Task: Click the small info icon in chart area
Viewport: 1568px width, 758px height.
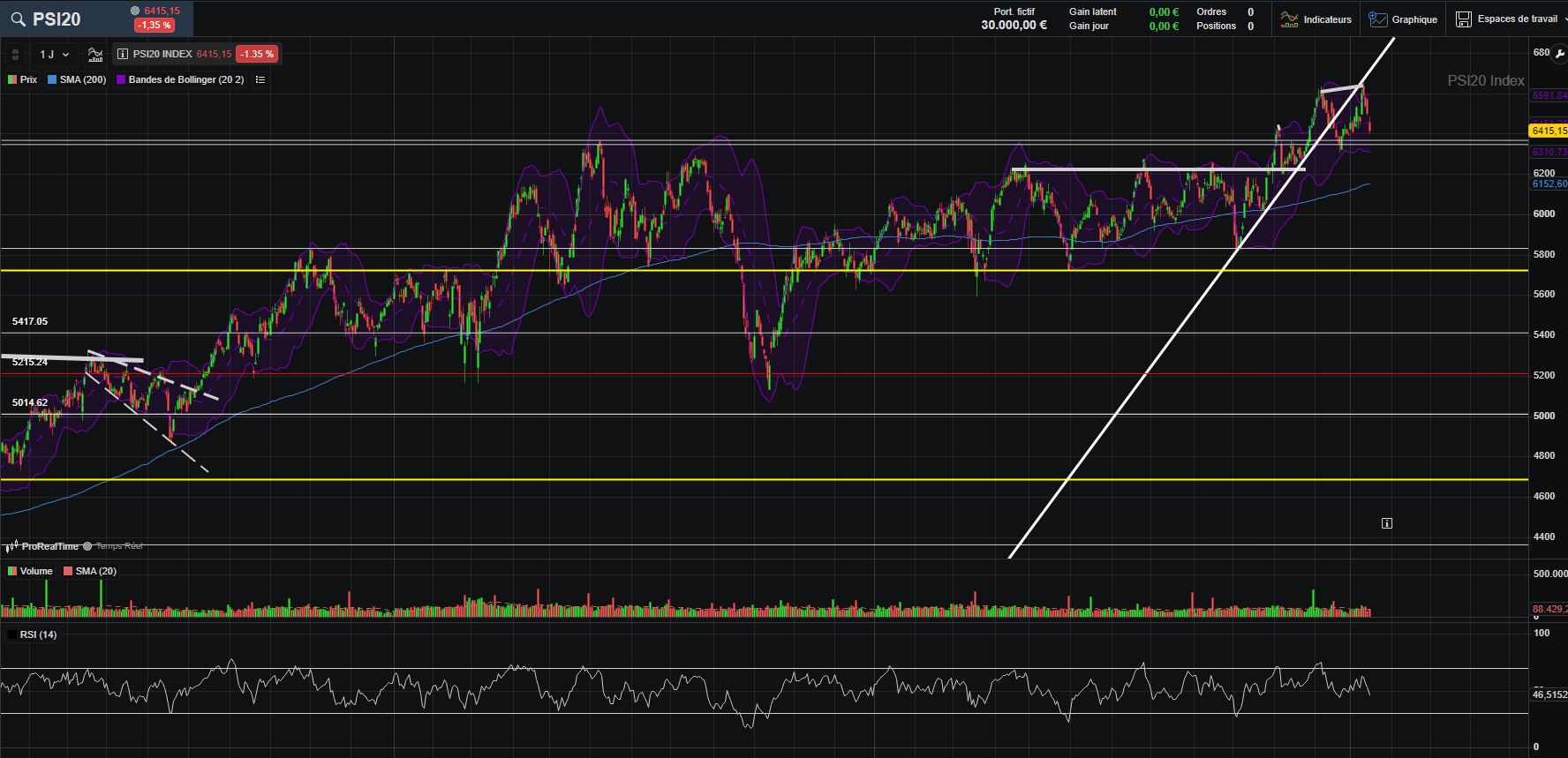Action: coord(1387,523)
